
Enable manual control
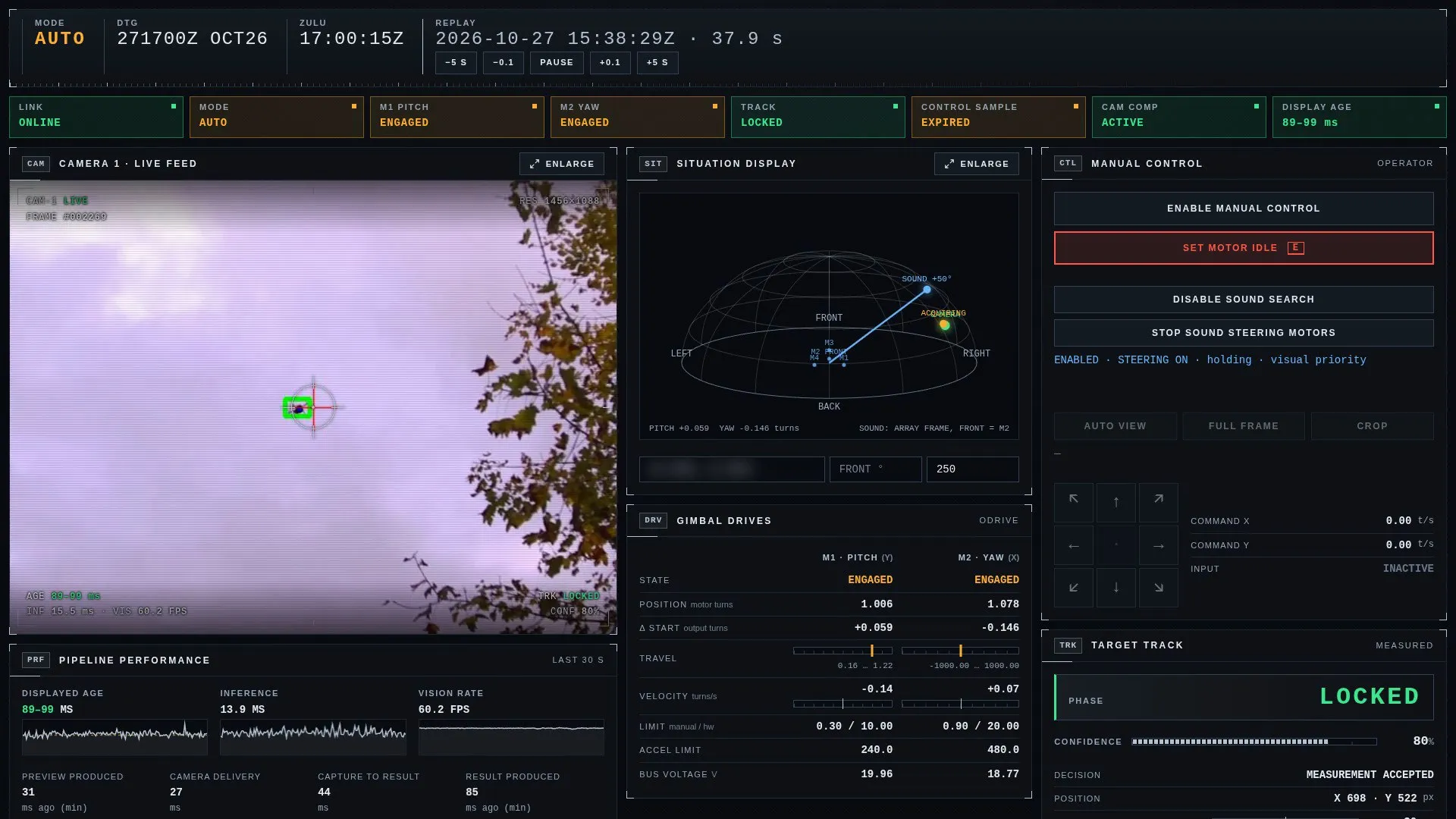[1244, 209]
